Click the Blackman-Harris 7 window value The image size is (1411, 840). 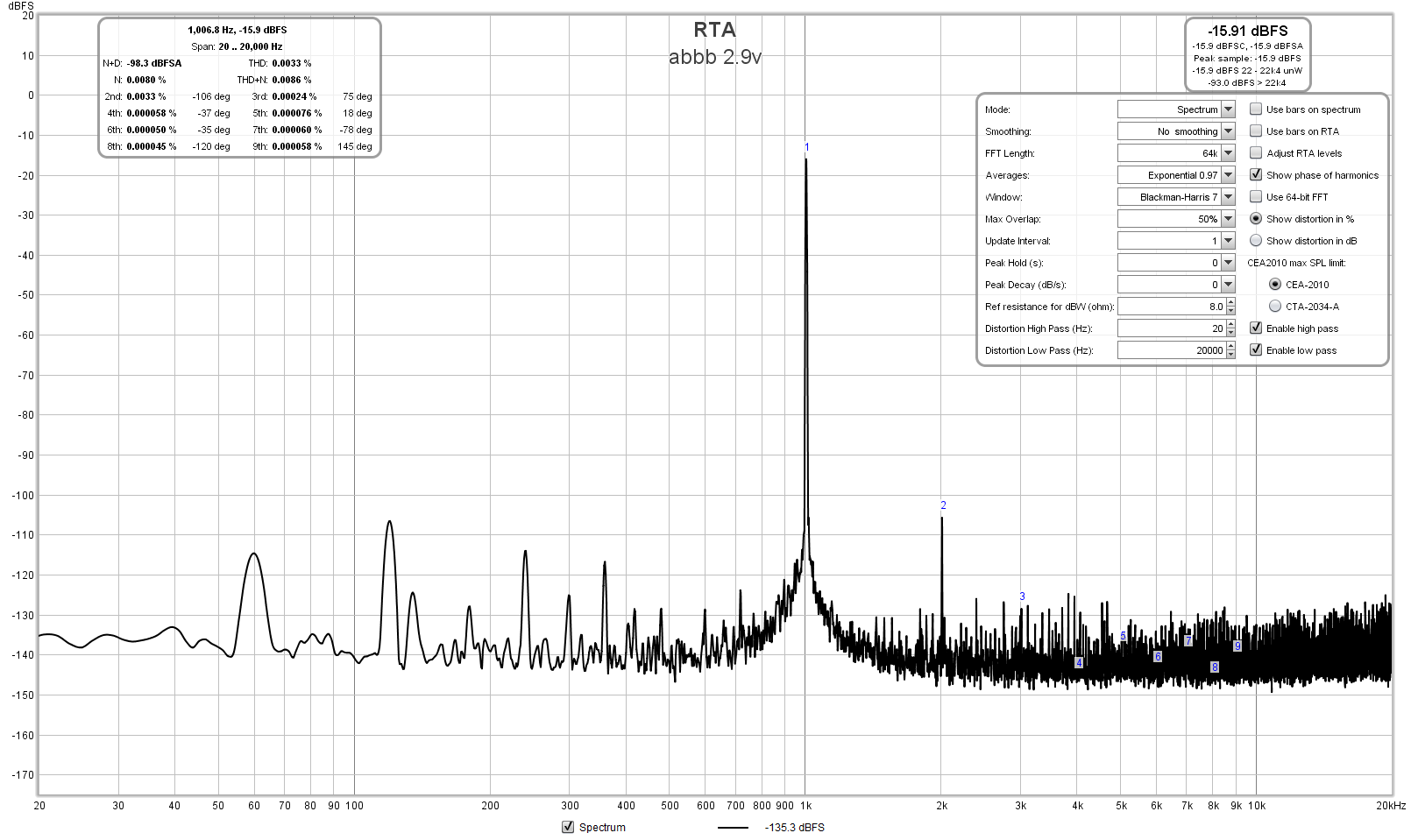(x=1170, y=197)
